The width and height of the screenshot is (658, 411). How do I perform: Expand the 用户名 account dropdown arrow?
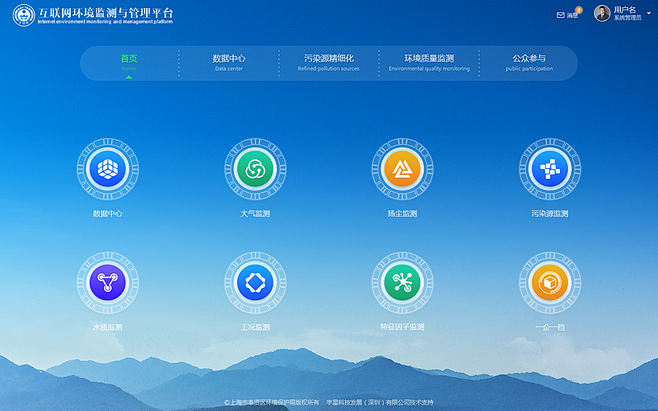[649, 14]
